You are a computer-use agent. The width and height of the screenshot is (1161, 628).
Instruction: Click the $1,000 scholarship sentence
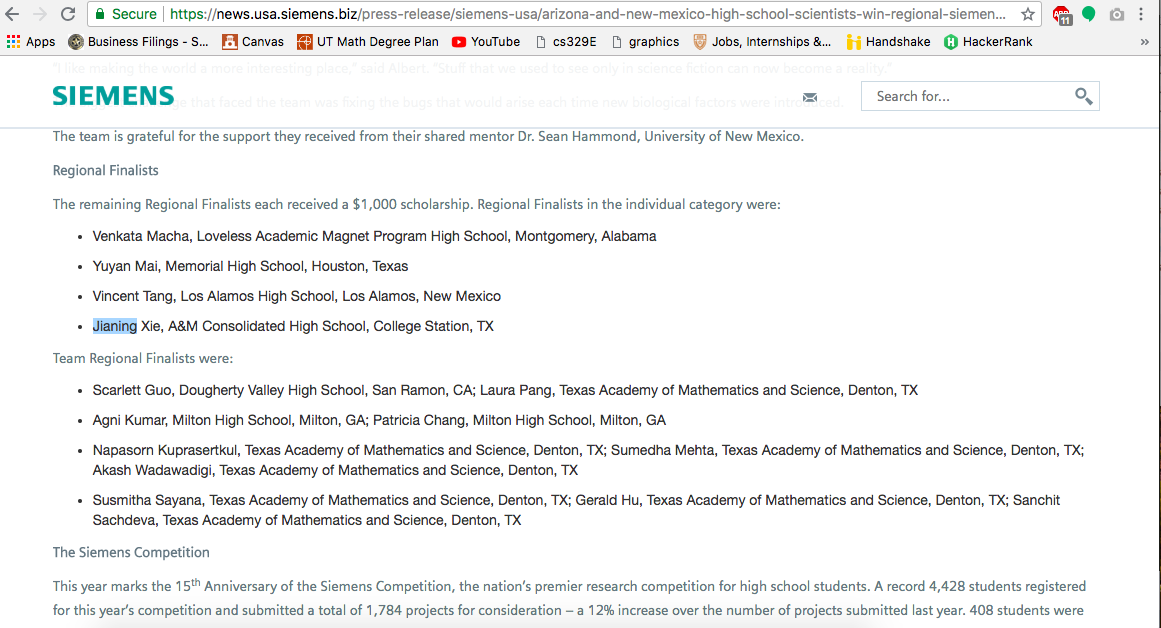(x=416, y=204)
